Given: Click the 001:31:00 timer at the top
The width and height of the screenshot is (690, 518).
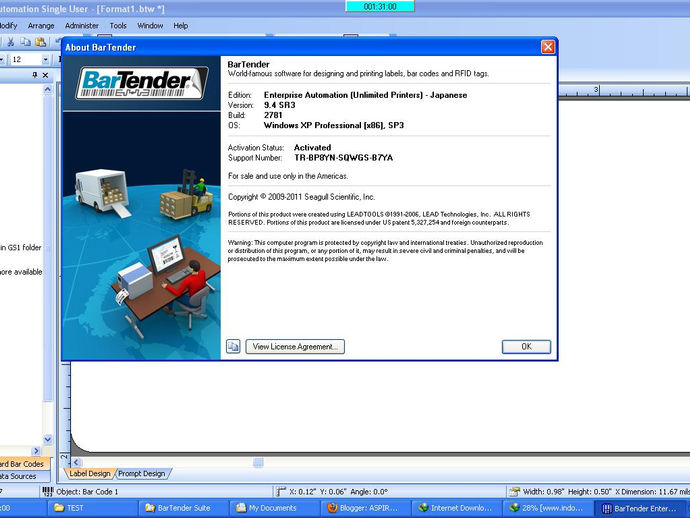Looking at the screenshot, I should (x=380, y=6).
